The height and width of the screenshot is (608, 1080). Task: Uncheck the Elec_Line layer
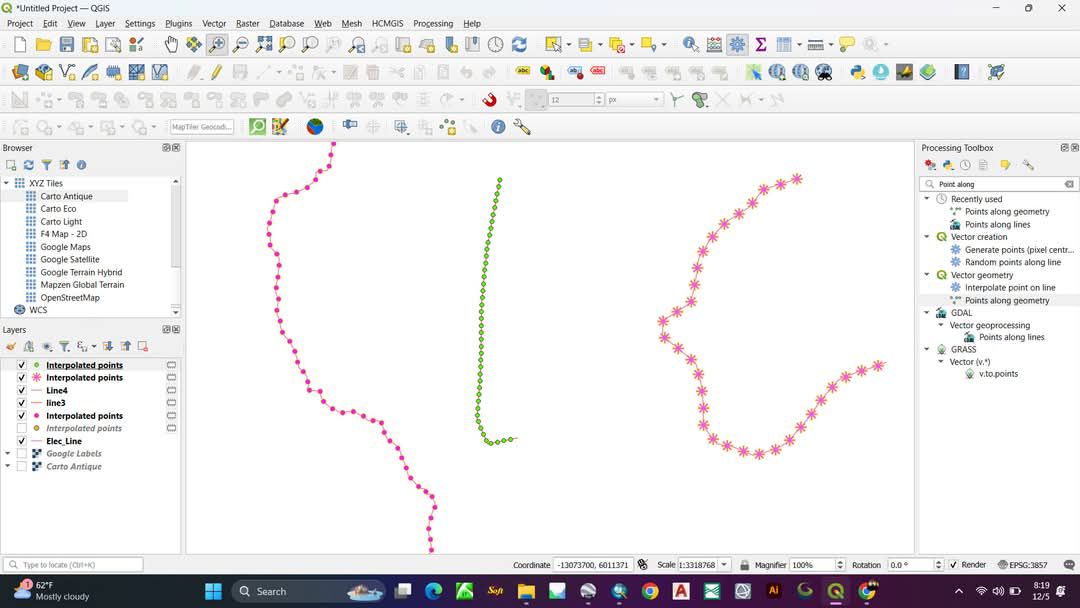tap(21, 441)
